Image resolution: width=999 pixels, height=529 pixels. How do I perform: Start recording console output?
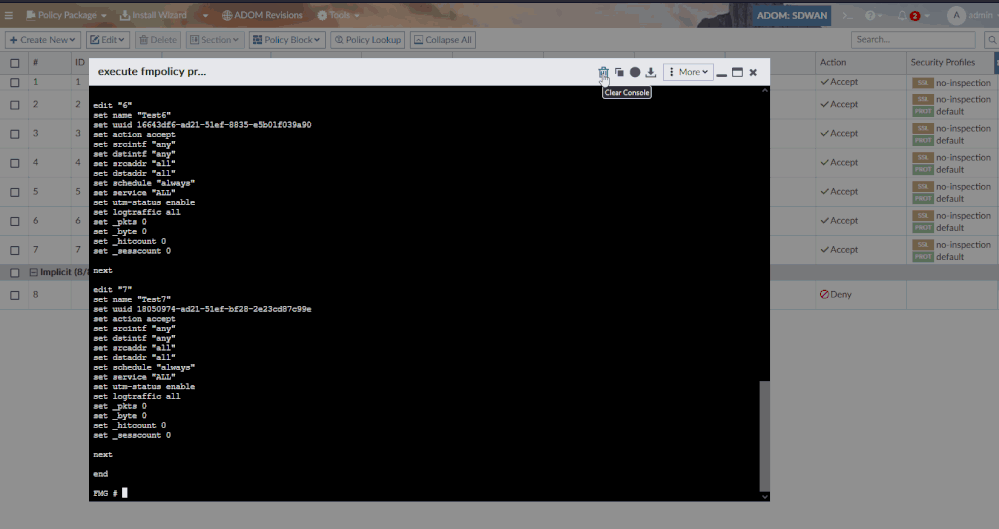tap(635, 72)
